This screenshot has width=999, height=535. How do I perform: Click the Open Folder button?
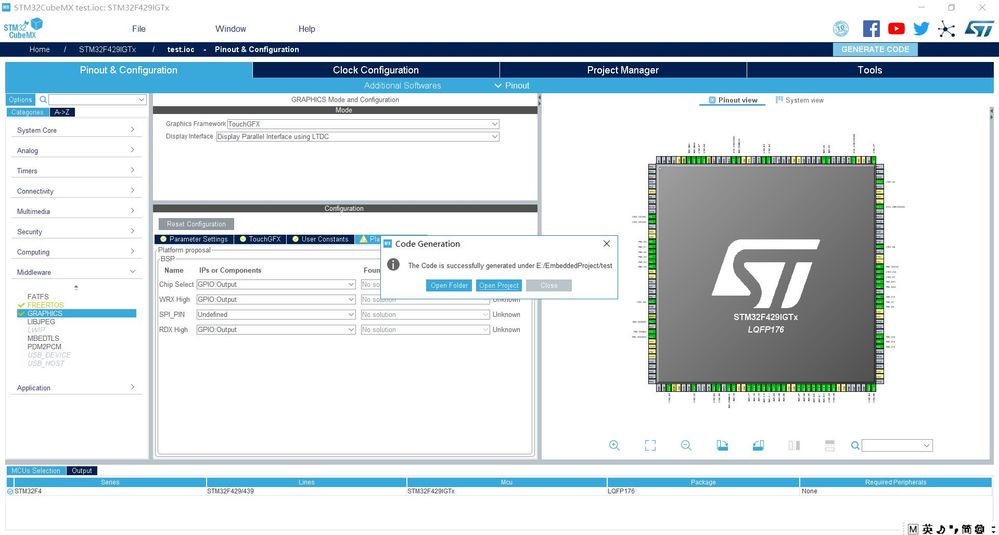point(449,285)
